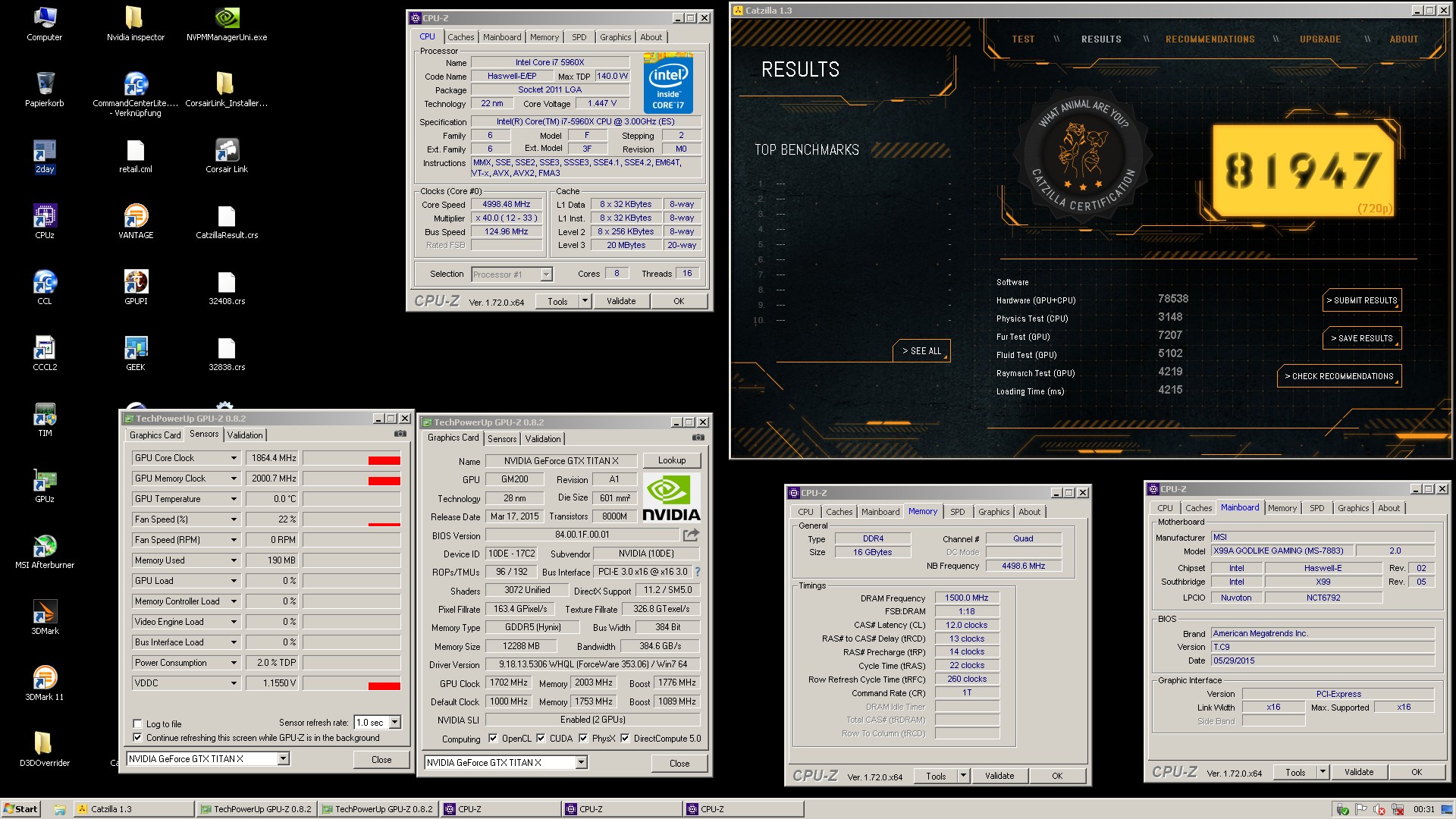Switch to Graphics tab in Memory CPU-Z window
Screen dimensions: 1456x819
click(993, 512)
